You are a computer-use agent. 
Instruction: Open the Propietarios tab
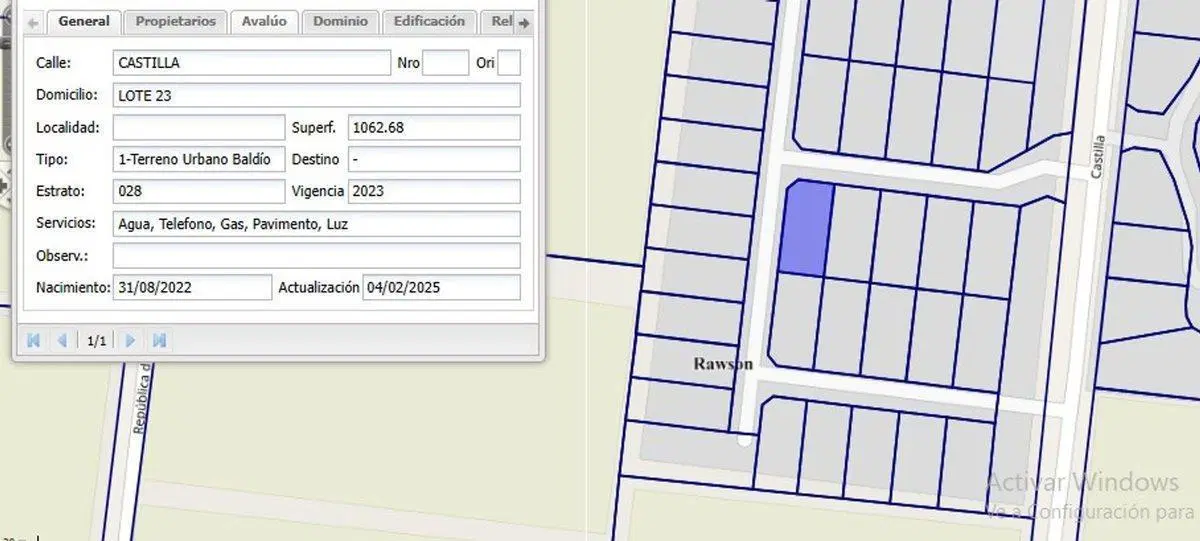tap(176, 21)
